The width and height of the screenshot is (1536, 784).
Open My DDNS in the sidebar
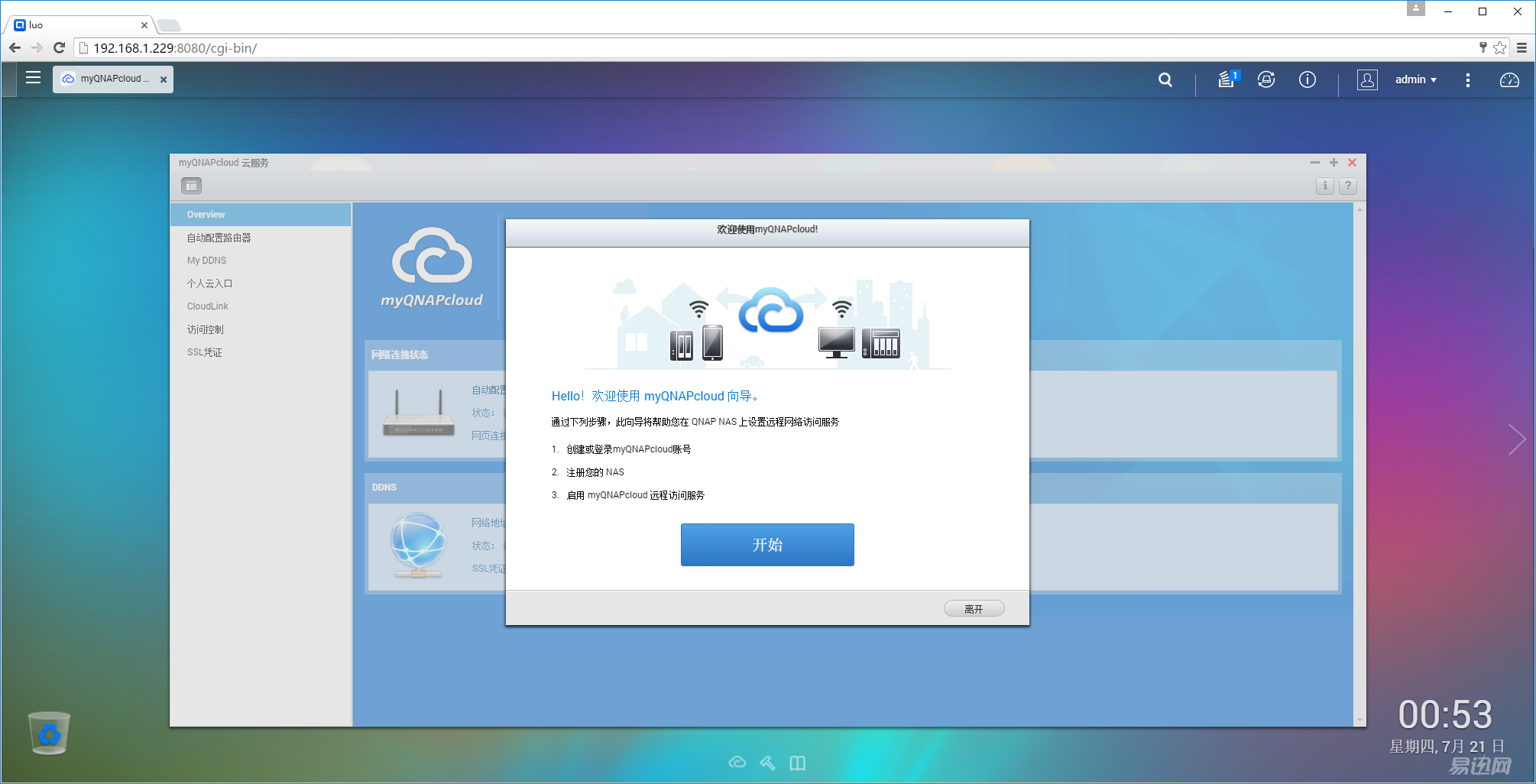261,261
